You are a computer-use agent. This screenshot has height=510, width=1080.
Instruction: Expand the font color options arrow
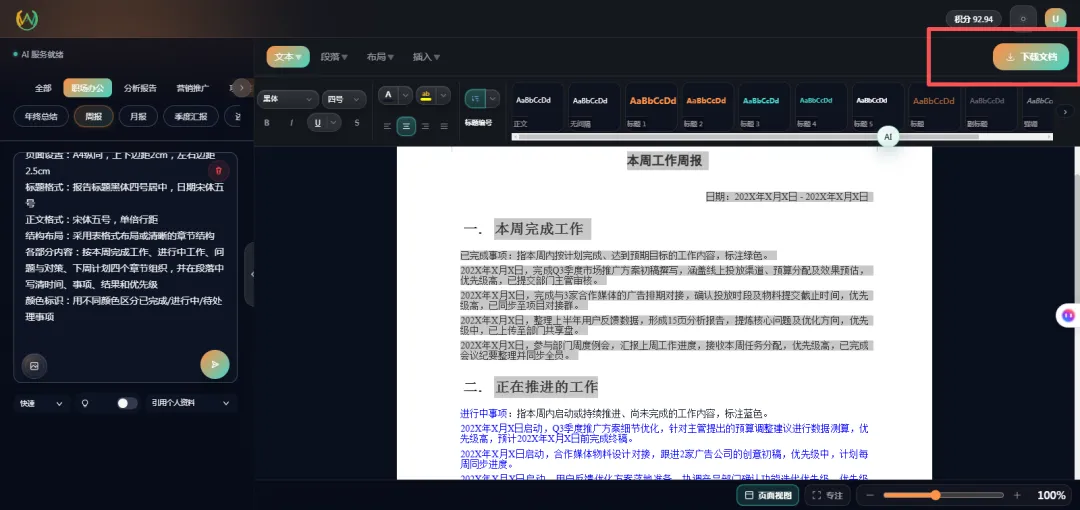click(406, 95)
